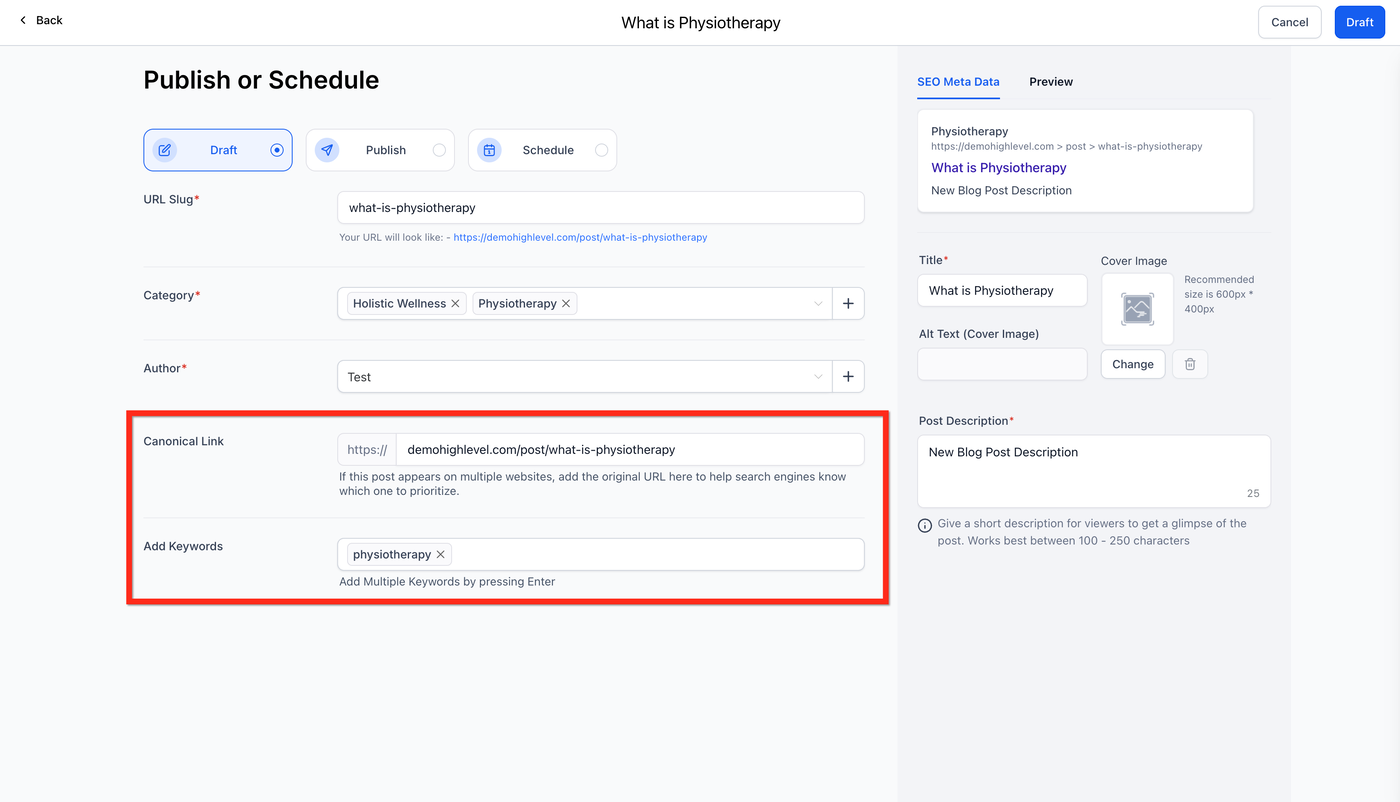Select the Publish radio option
Screen dimensions: 1400x802
tap(439, 150)
